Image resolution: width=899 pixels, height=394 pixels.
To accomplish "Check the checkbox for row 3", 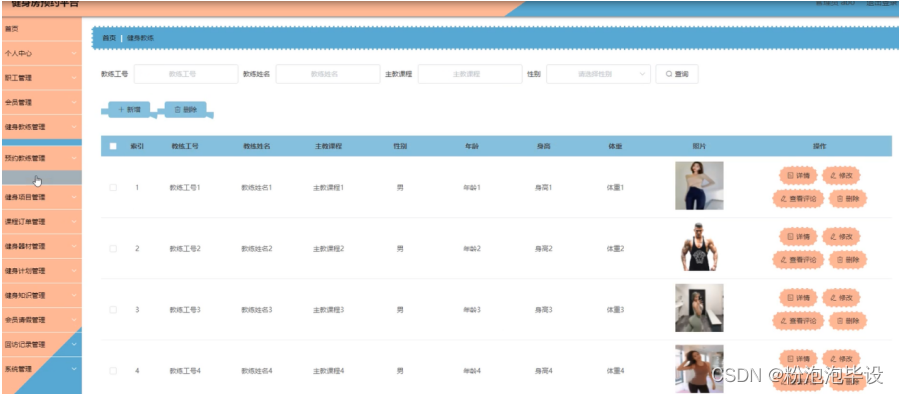I will (113, 310).
